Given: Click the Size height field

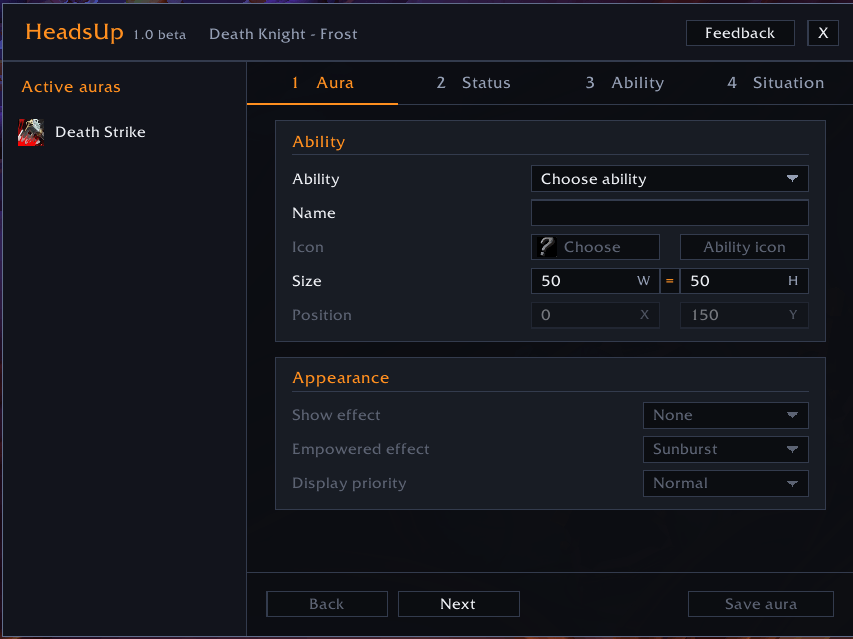Looking at the screenshot, I should tap(744, 281).
